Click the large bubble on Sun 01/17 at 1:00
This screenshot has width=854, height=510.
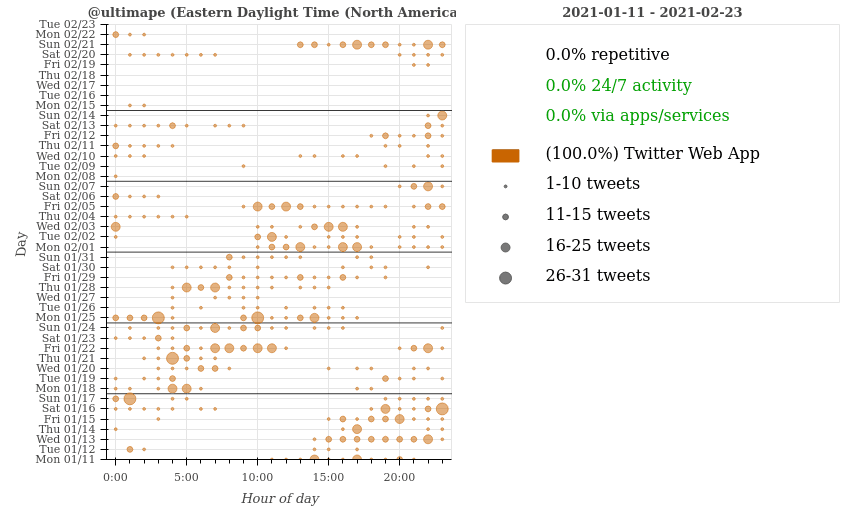[130, 398]
